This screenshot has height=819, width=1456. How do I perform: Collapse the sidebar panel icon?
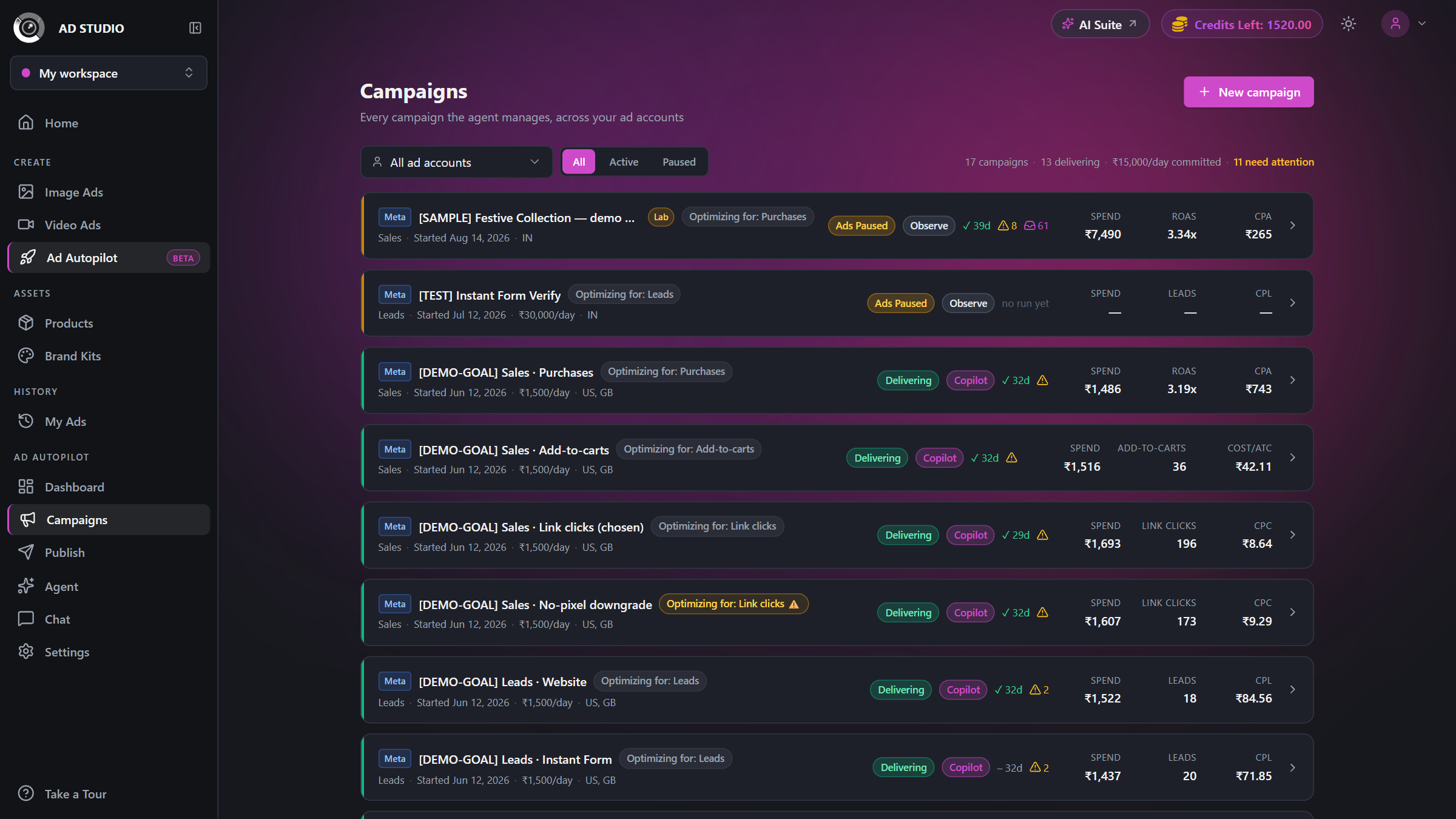point(195,28)
